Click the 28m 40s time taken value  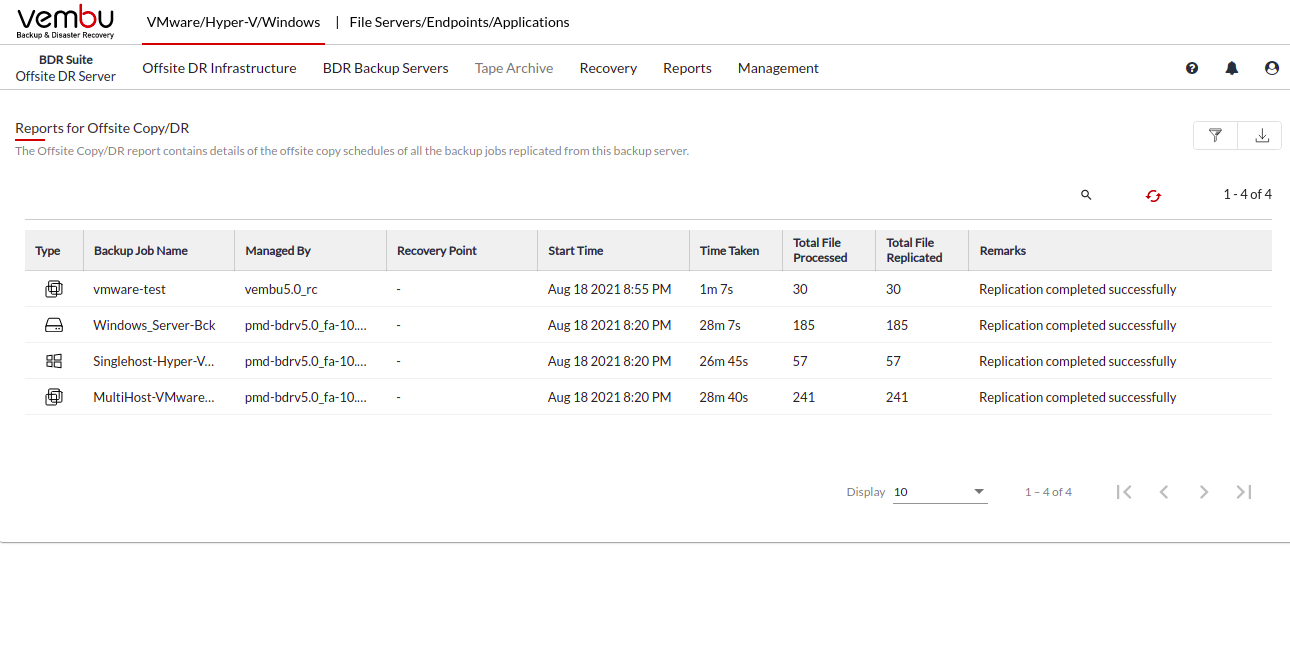click(x=723, y=397)
